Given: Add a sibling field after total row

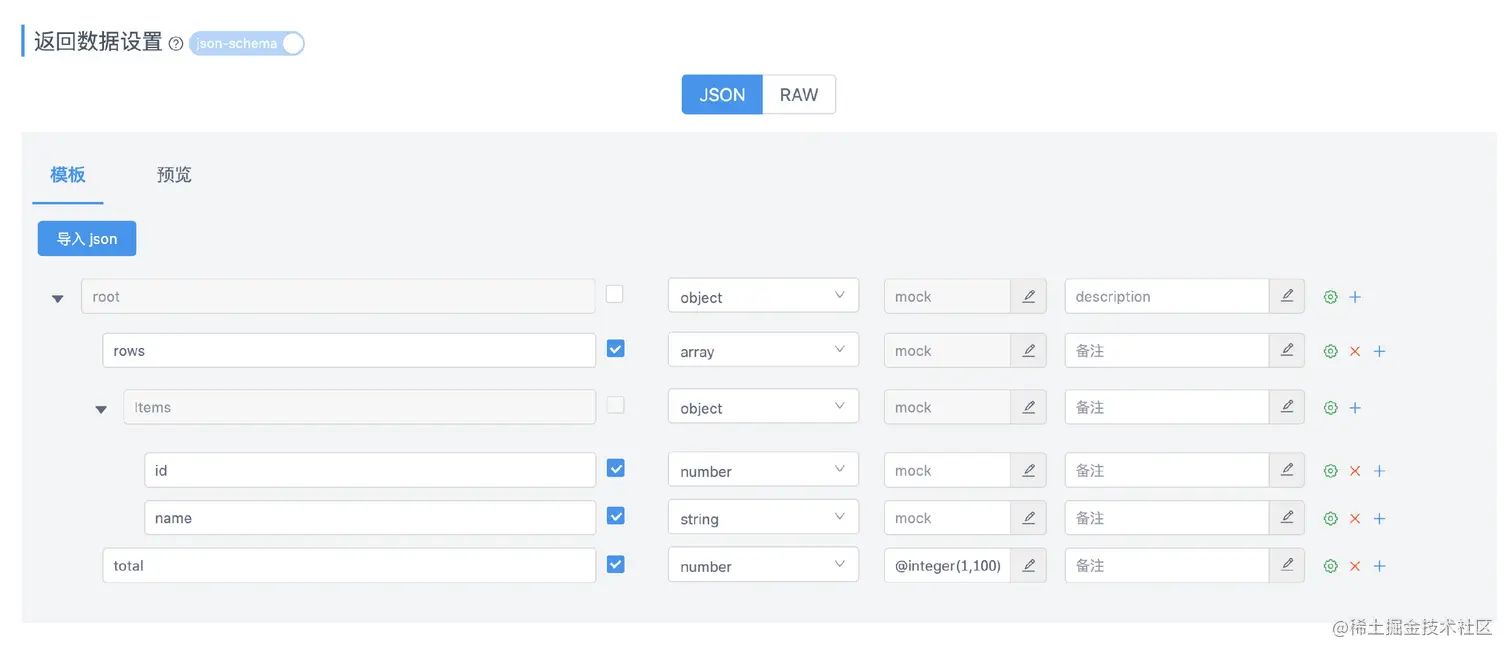Looking at the screenshot, I should coord(1379,566).
